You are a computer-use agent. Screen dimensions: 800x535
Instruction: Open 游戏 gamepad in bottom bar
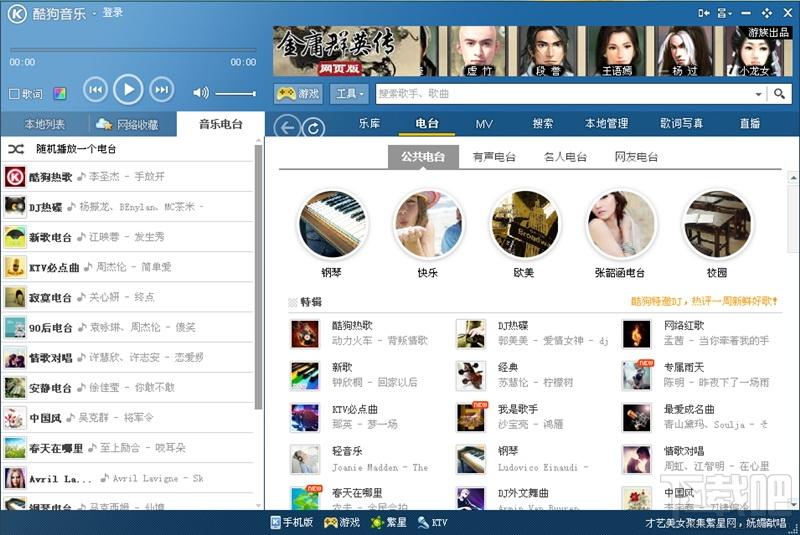click(342, 522)
